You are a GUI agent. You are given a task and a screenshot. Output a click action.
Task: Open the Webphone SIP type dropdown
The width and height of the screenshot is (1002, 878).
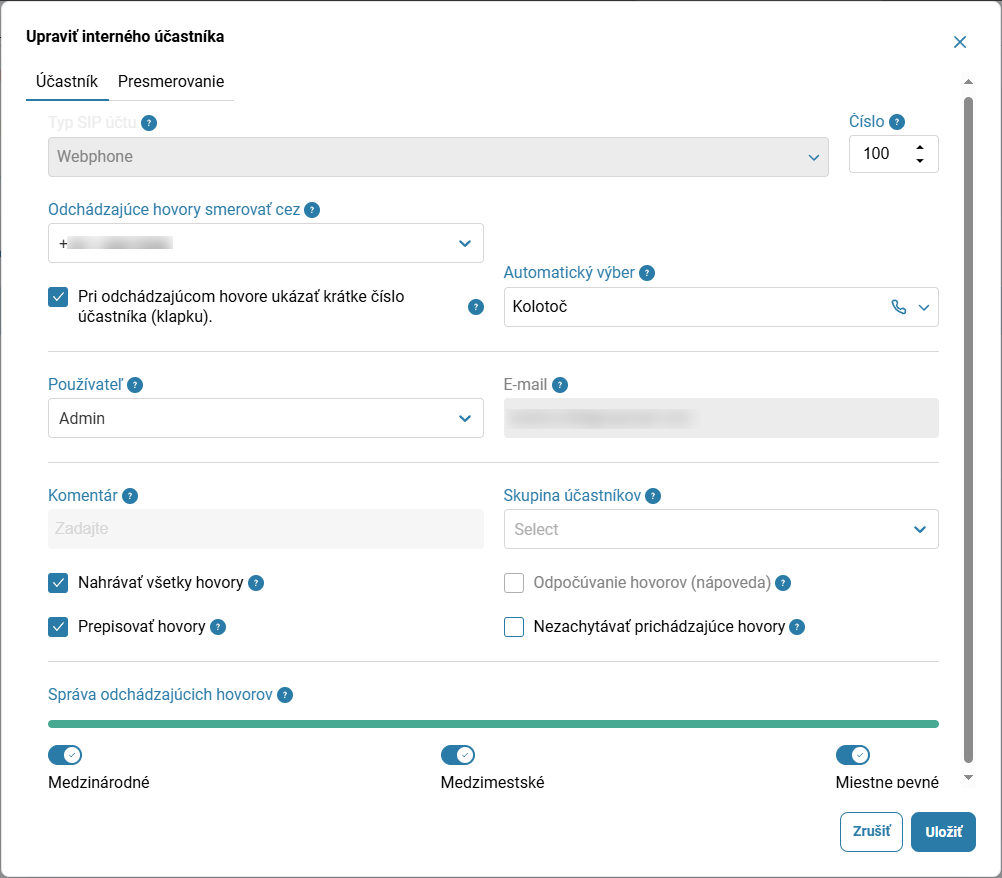coord(438,157)
